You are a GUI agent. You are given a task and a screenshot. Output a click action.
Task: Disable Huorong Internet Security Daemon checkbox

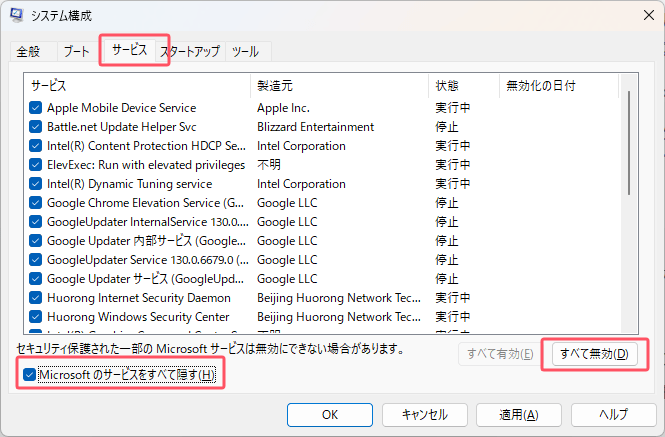(36, 298)
